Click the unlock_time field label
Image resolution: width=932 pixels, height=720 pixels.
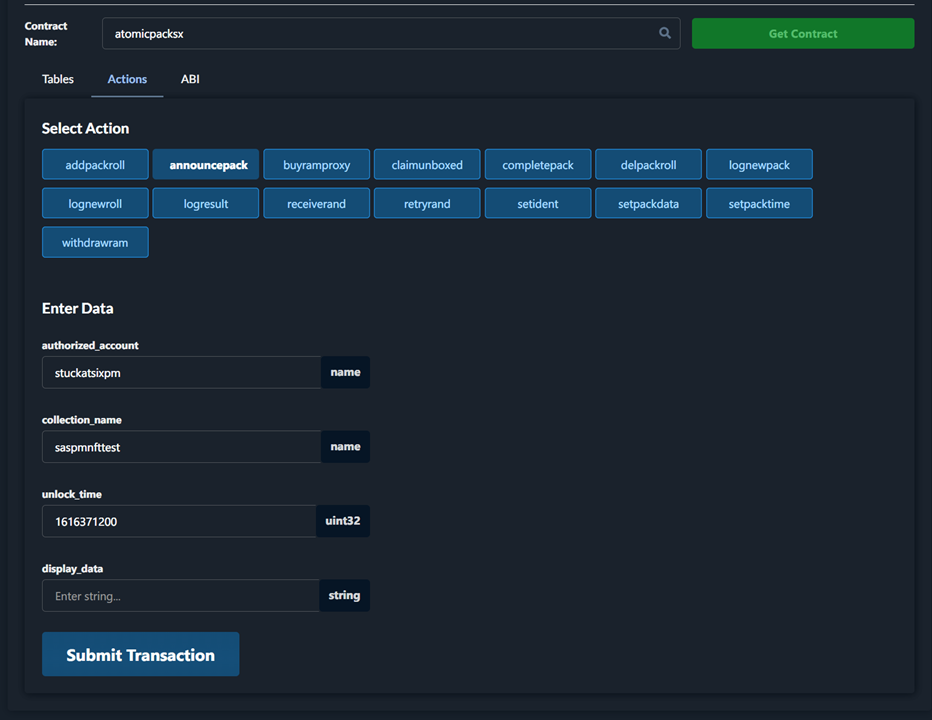point(71,494)
